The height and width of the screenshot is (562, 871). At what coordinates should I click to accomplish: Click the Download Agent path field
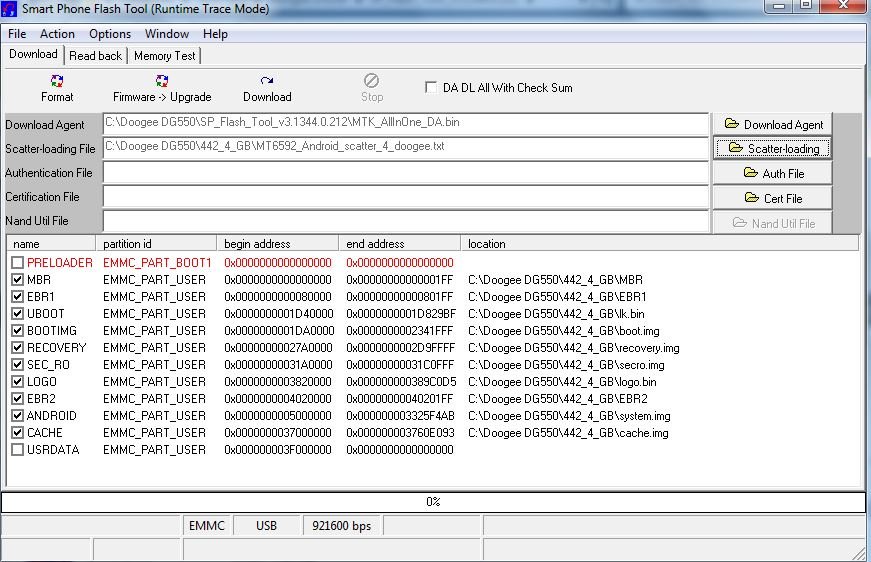tap(406, 124)
